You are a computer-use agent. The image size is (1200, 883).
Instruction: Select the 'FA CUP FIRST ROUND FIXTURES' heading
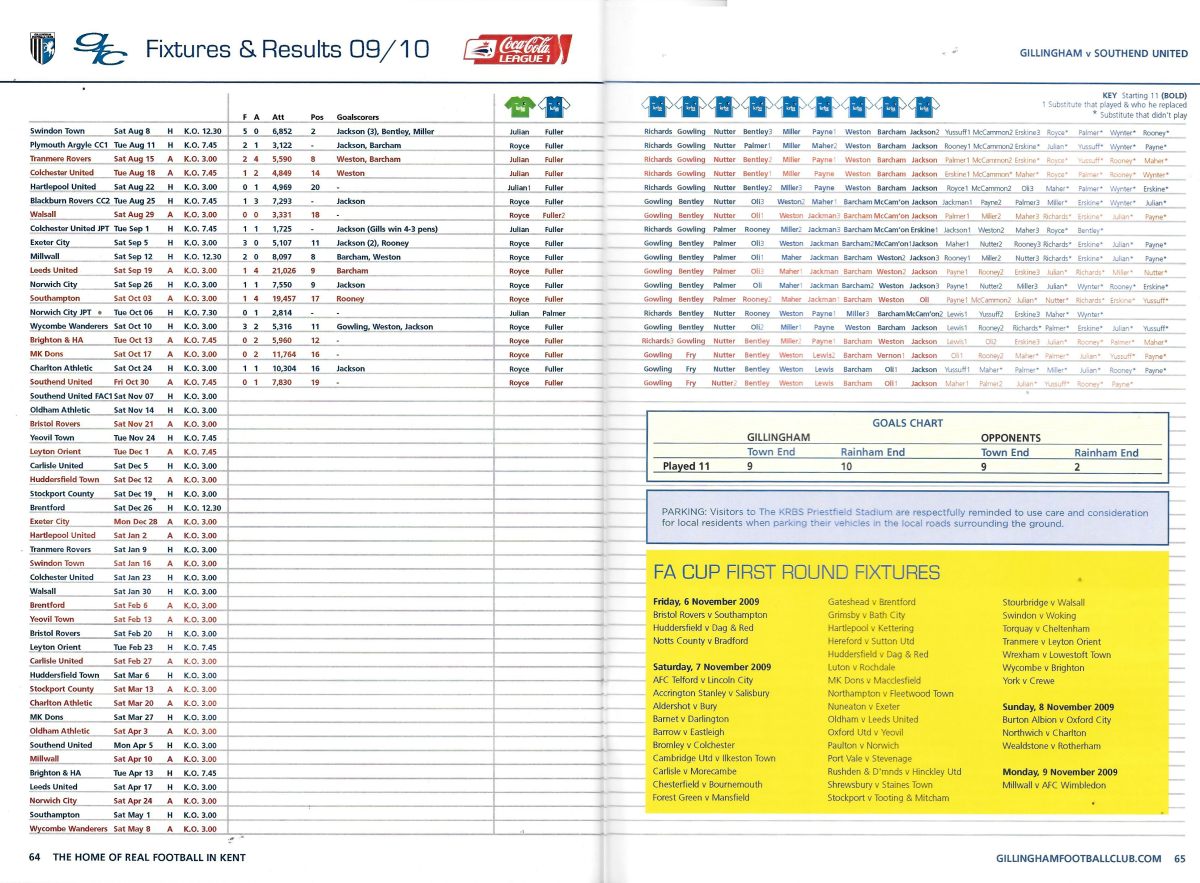click(x=796, y=573)
